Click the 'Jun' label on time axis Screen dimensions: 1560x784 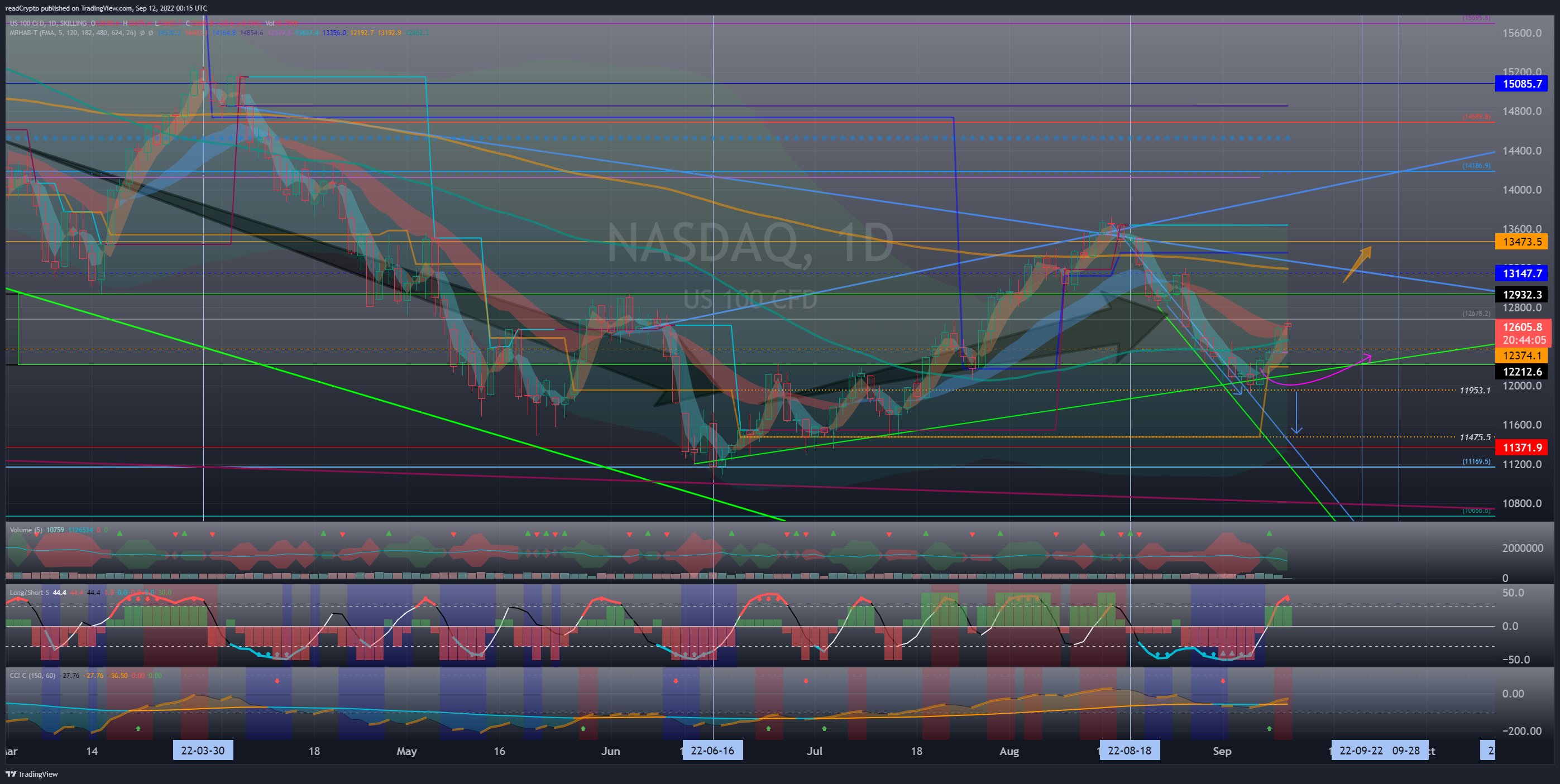(610, 751)
